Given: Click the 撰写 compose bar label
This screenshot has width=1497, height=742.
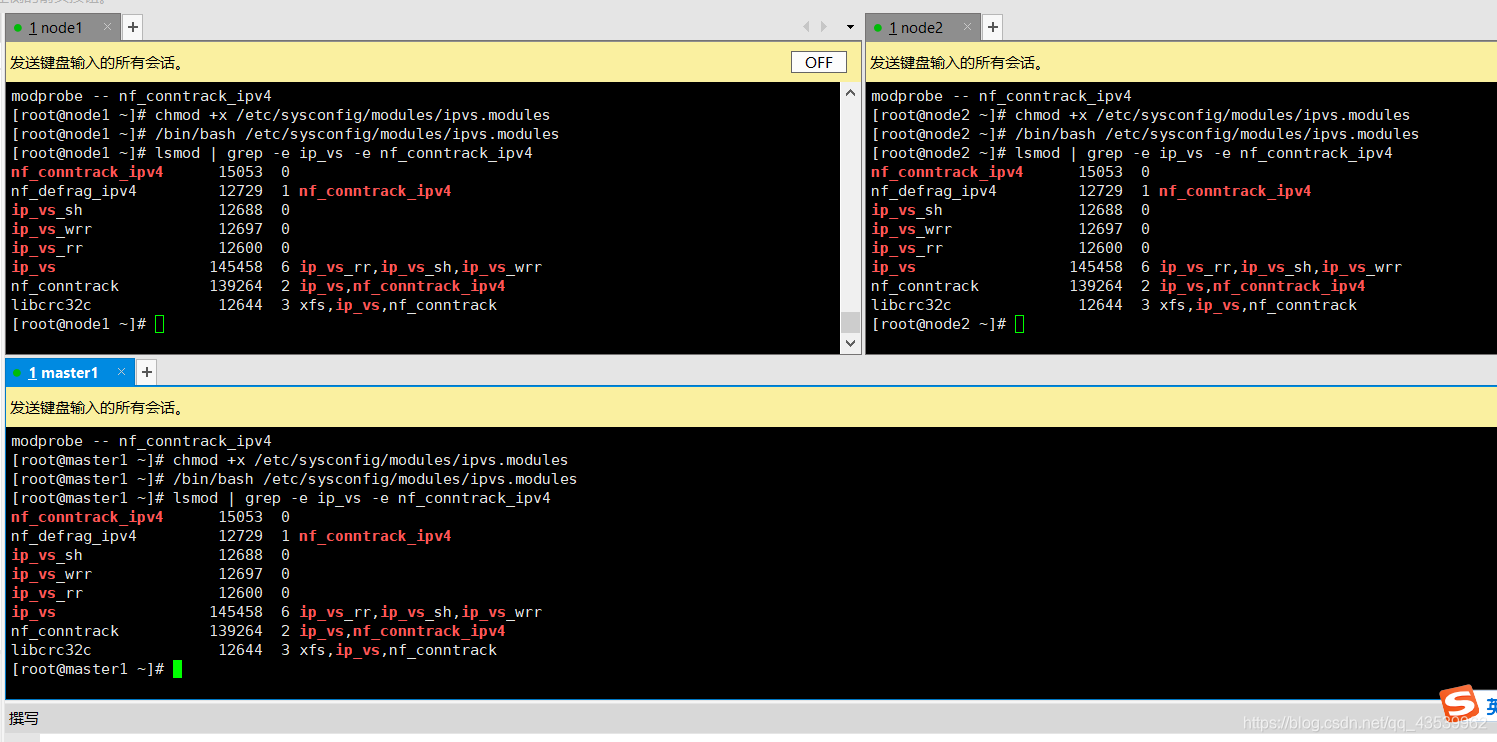Looking at the screenshot, I should [x=24, y=718].
